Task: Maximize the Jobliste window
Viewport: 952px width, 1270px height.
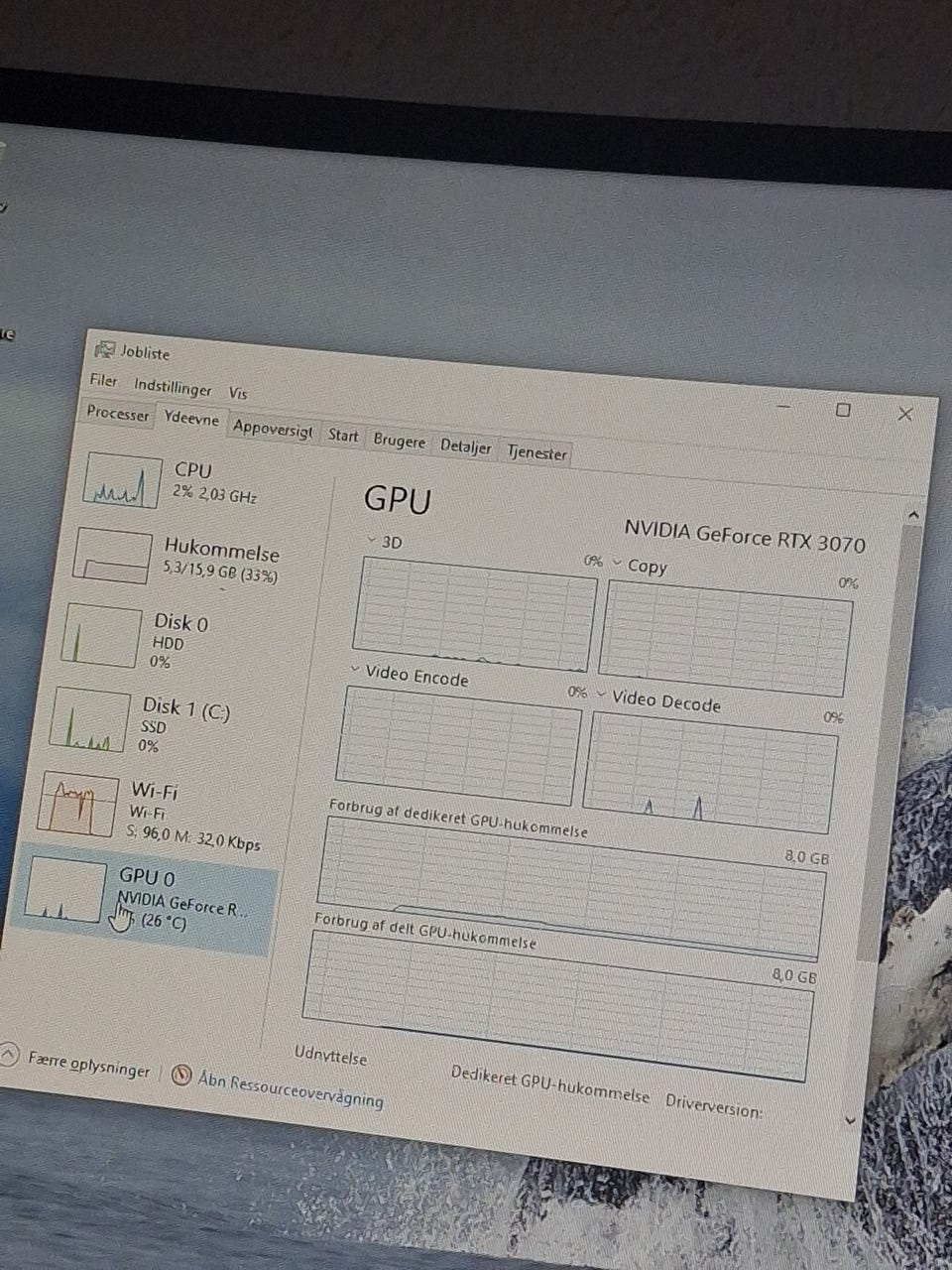Action: point(843,410)
